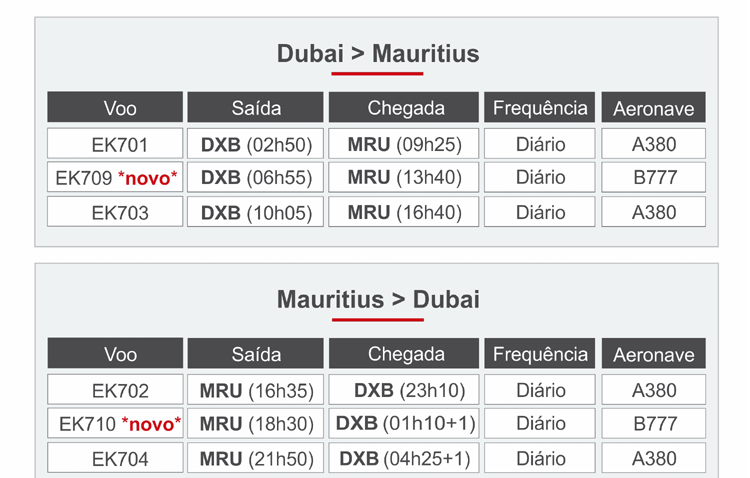Screen dimensions: 750x478
Task: Click DXB (02h50) departure cell
Action: (x=256, y=144)
